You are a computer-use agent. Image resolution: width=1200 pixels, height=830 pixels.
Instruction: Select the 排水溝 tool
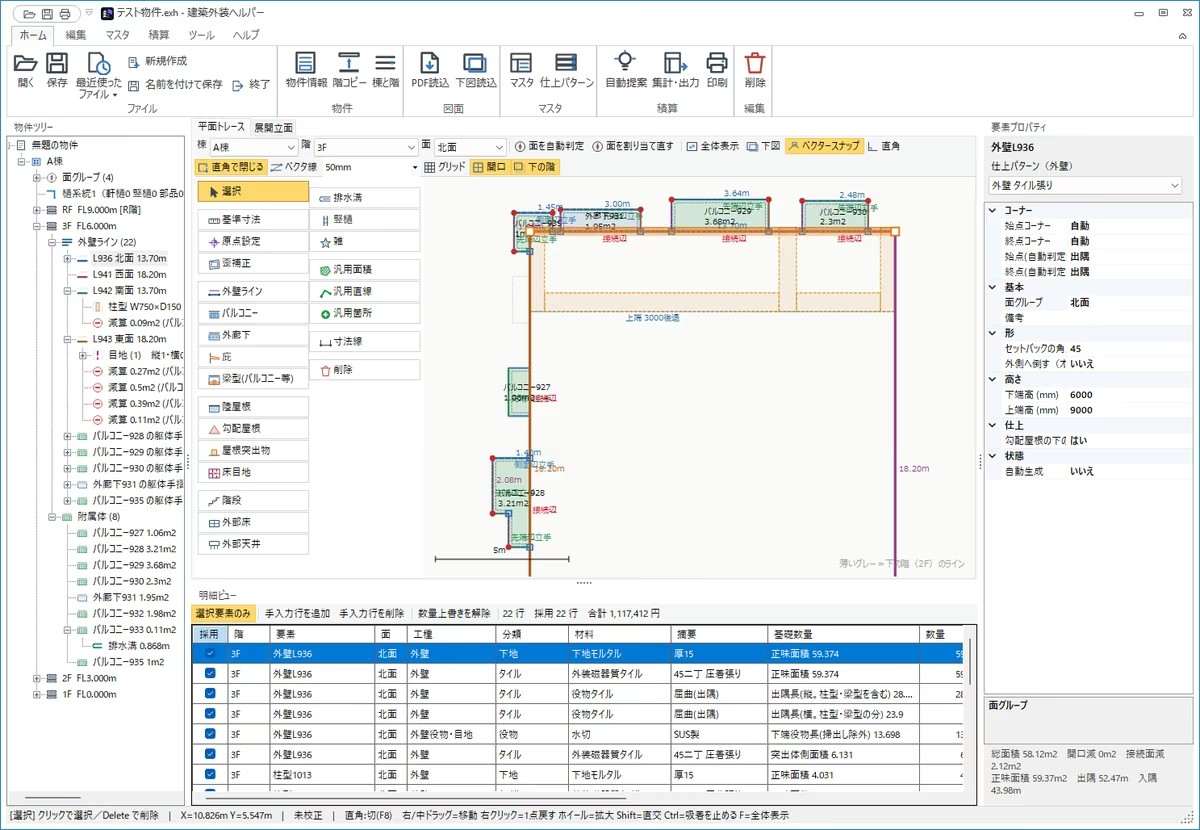pyautogui.click(x=364, y=197)
